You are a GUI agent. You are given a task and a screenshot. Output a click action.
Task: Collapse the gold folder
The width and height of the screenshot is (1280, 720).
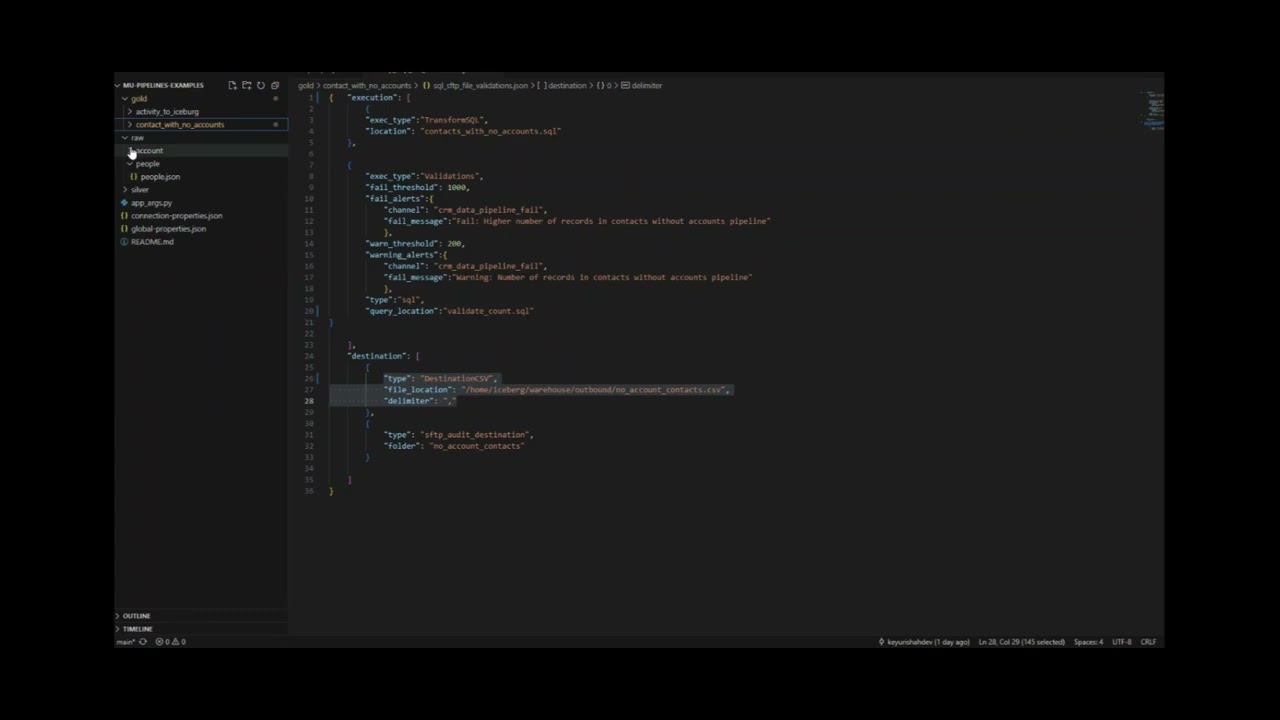coord(138,99)
